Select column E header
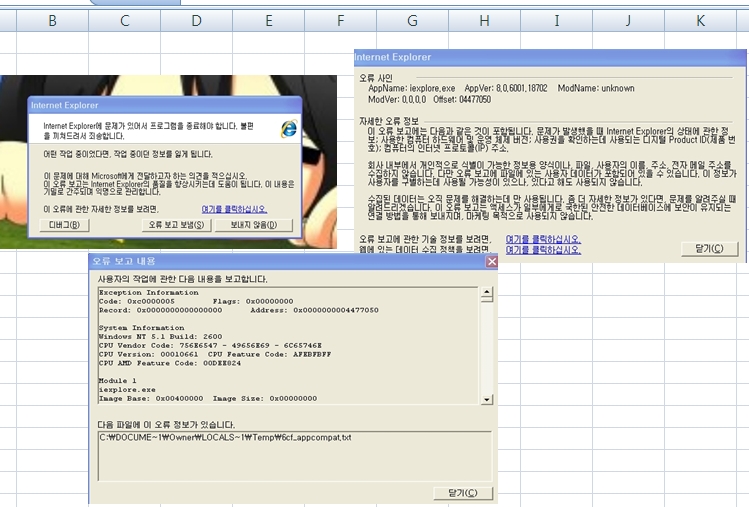Screen dimensions: 749x507 (x=269, y=21)
